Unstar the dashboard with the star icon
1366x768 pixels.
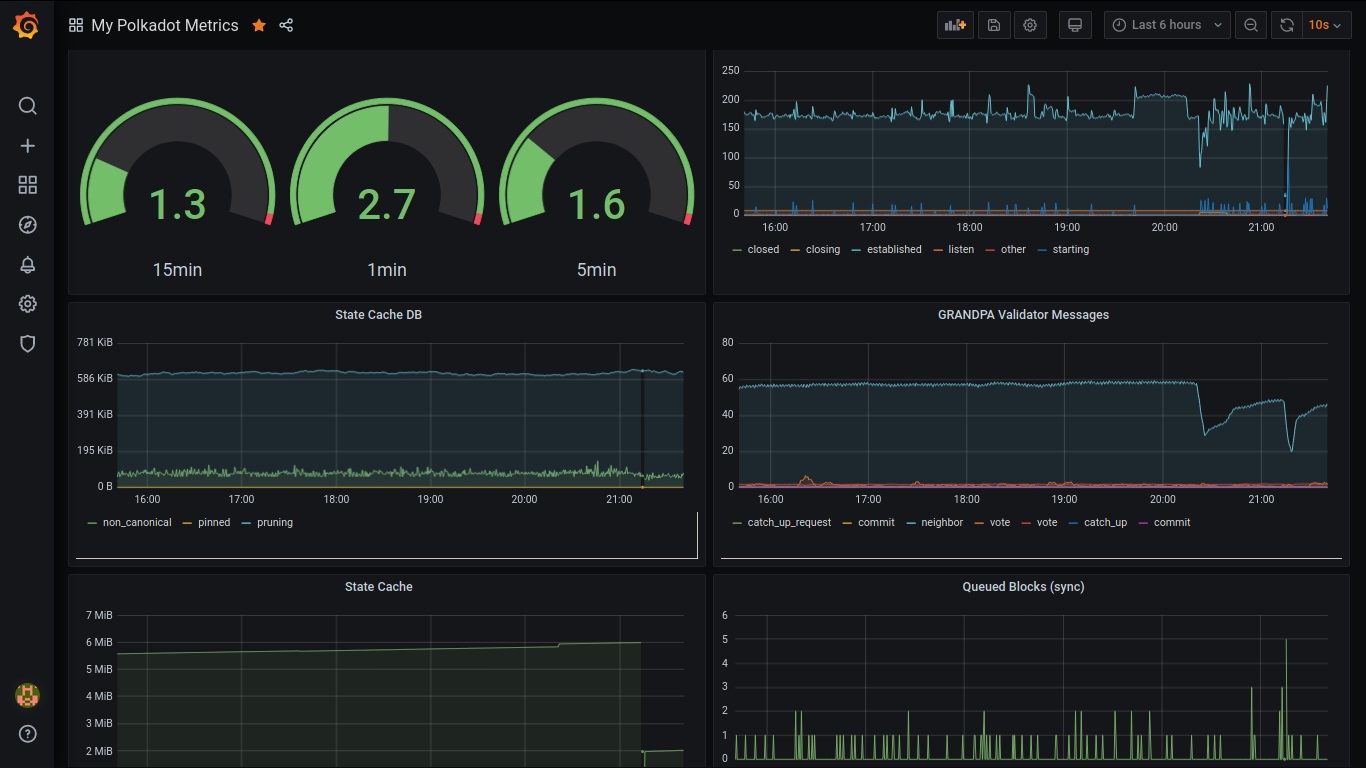(259, 26)
